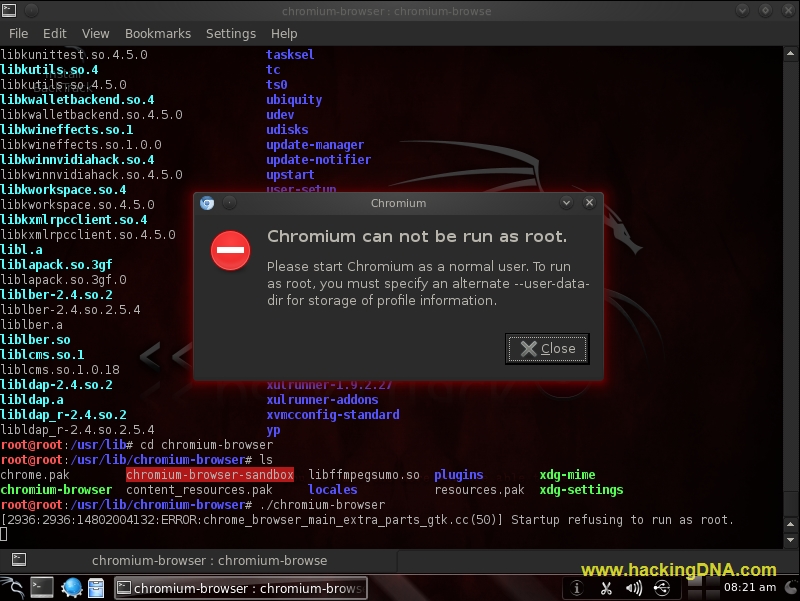Open the BackTrack dragon application launcher
This screenshot has height=601, width=800.
[13, 588]
